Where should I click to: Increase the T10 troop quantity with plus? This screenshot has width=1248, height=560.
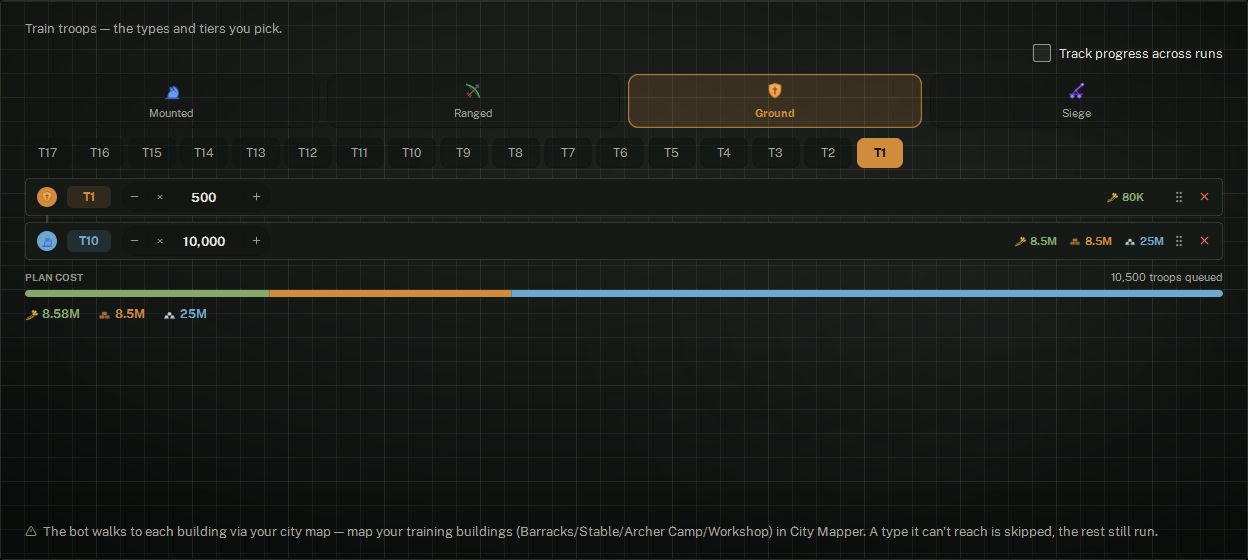coord(256,241)
